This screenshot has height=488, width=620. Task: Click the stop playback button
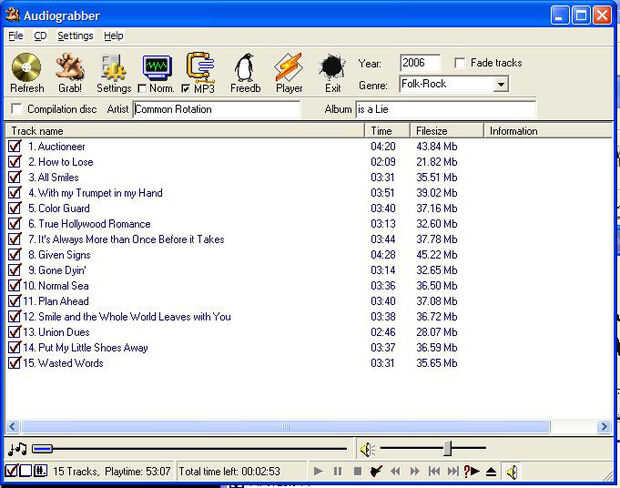pos(357,471)
